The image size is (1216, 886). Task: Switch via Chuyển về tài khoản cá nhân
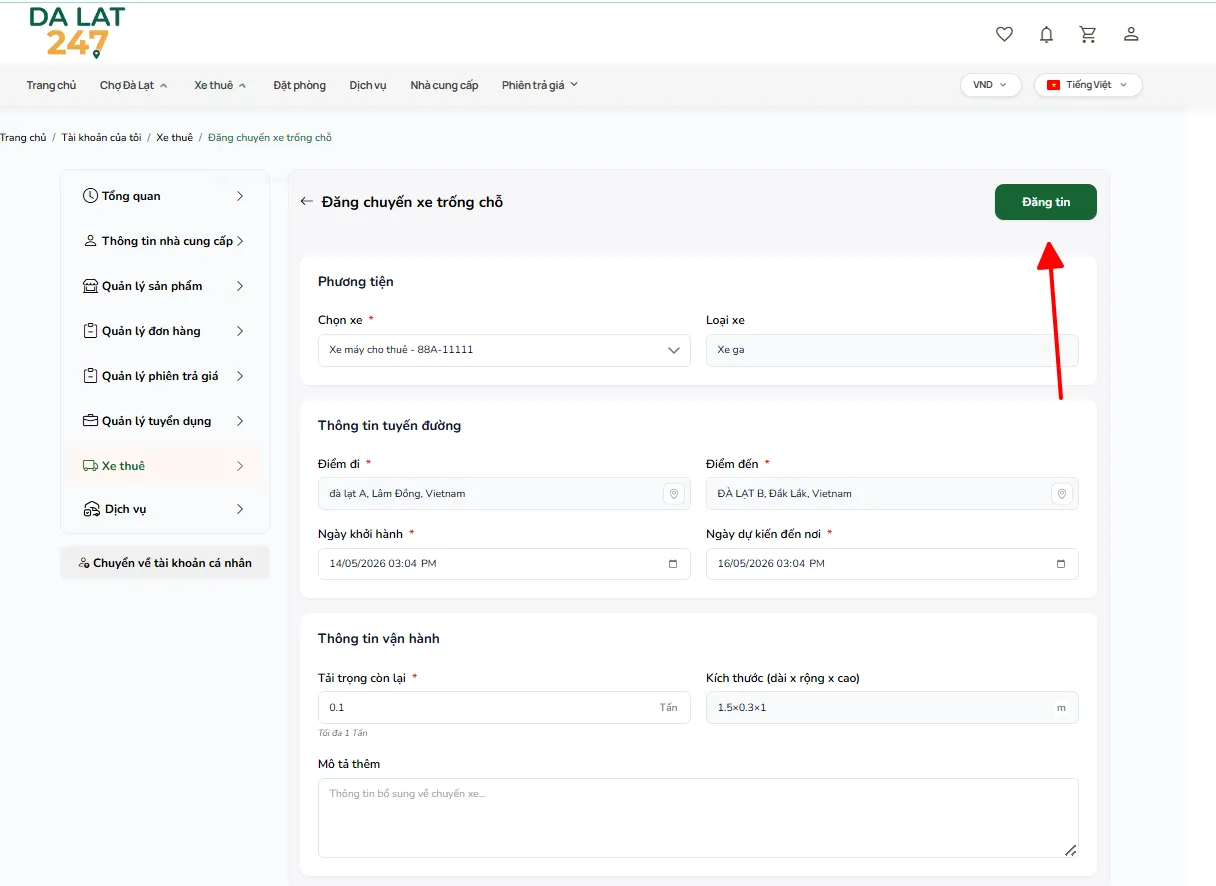pyautogui.click(x=165, y=563)
